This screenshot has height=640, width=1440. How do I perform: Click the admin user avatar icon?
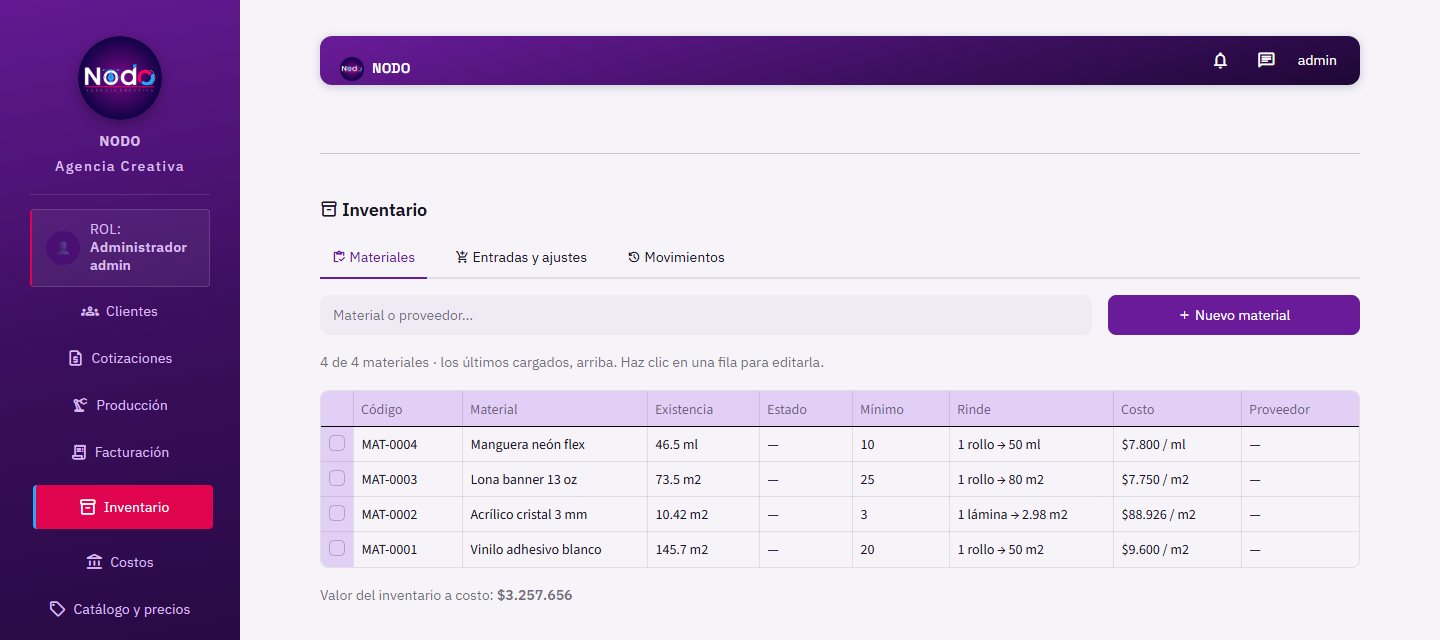click(63, 247)
